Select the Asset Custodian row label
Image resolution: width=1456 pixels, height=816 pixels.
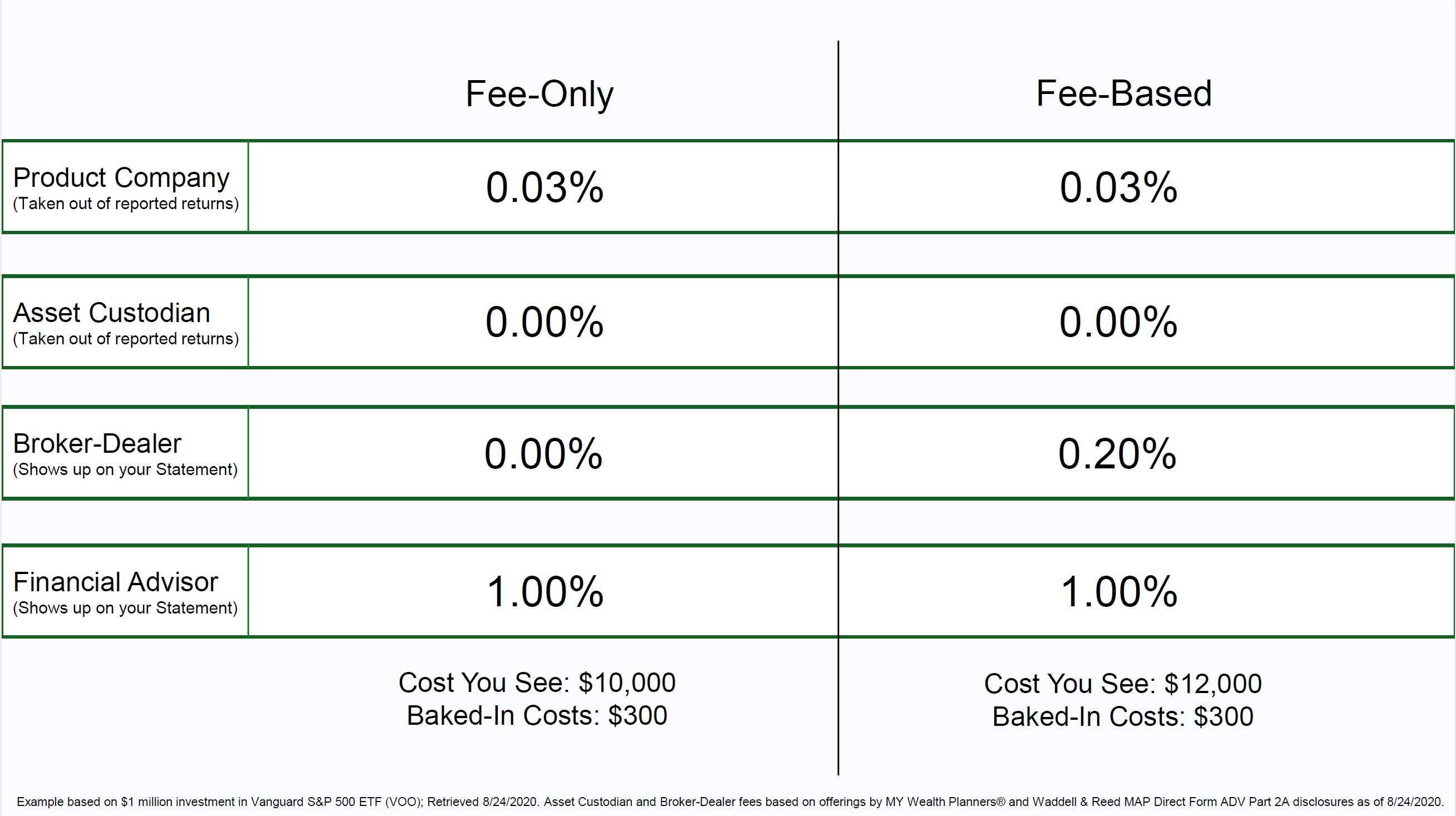click(111, 313)
